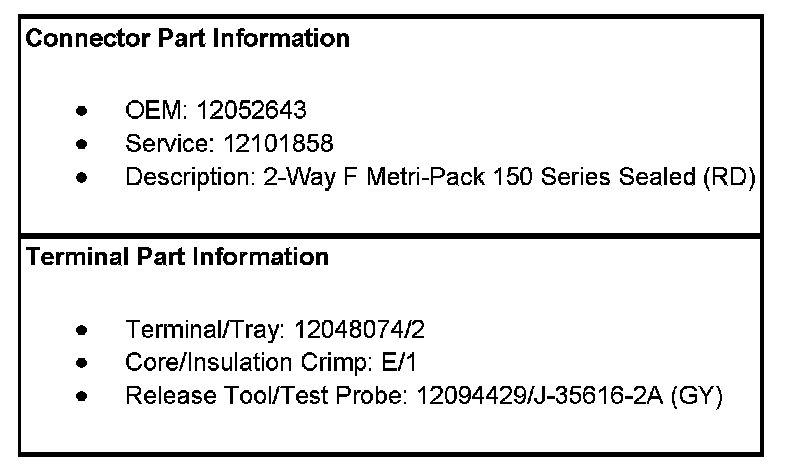Select the Service part number 12101858
800x470 pixels.
point(270,143)
